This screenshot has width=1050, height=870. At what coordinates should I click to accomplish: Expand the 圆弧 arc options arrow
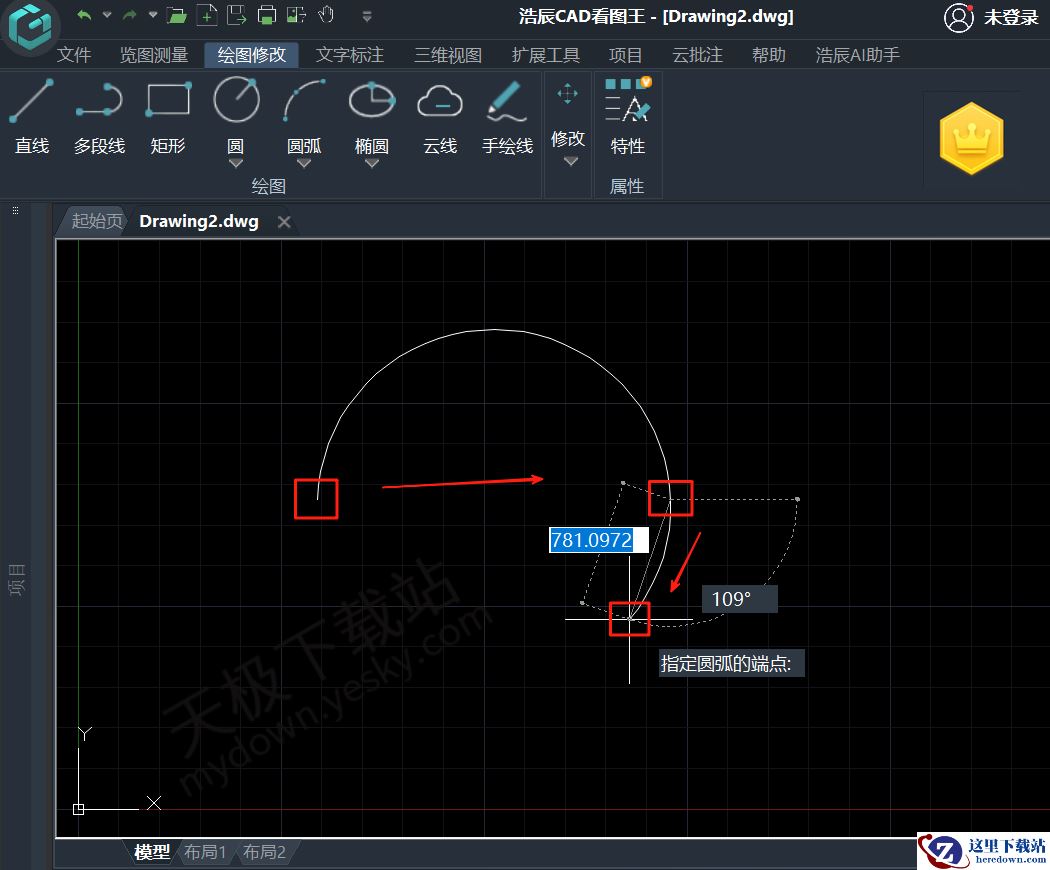304,163
